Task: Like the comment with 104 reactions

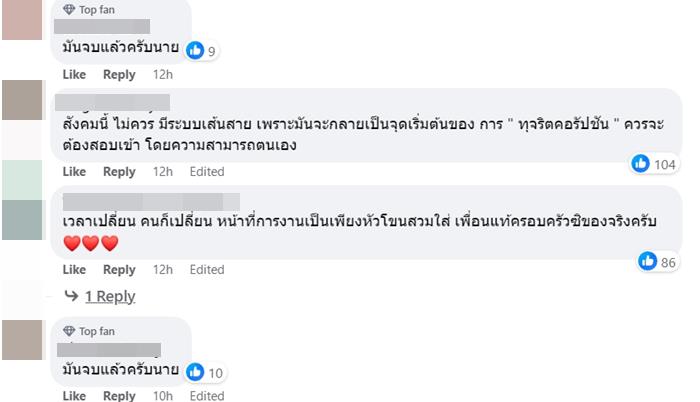Action: coord(74,172)
